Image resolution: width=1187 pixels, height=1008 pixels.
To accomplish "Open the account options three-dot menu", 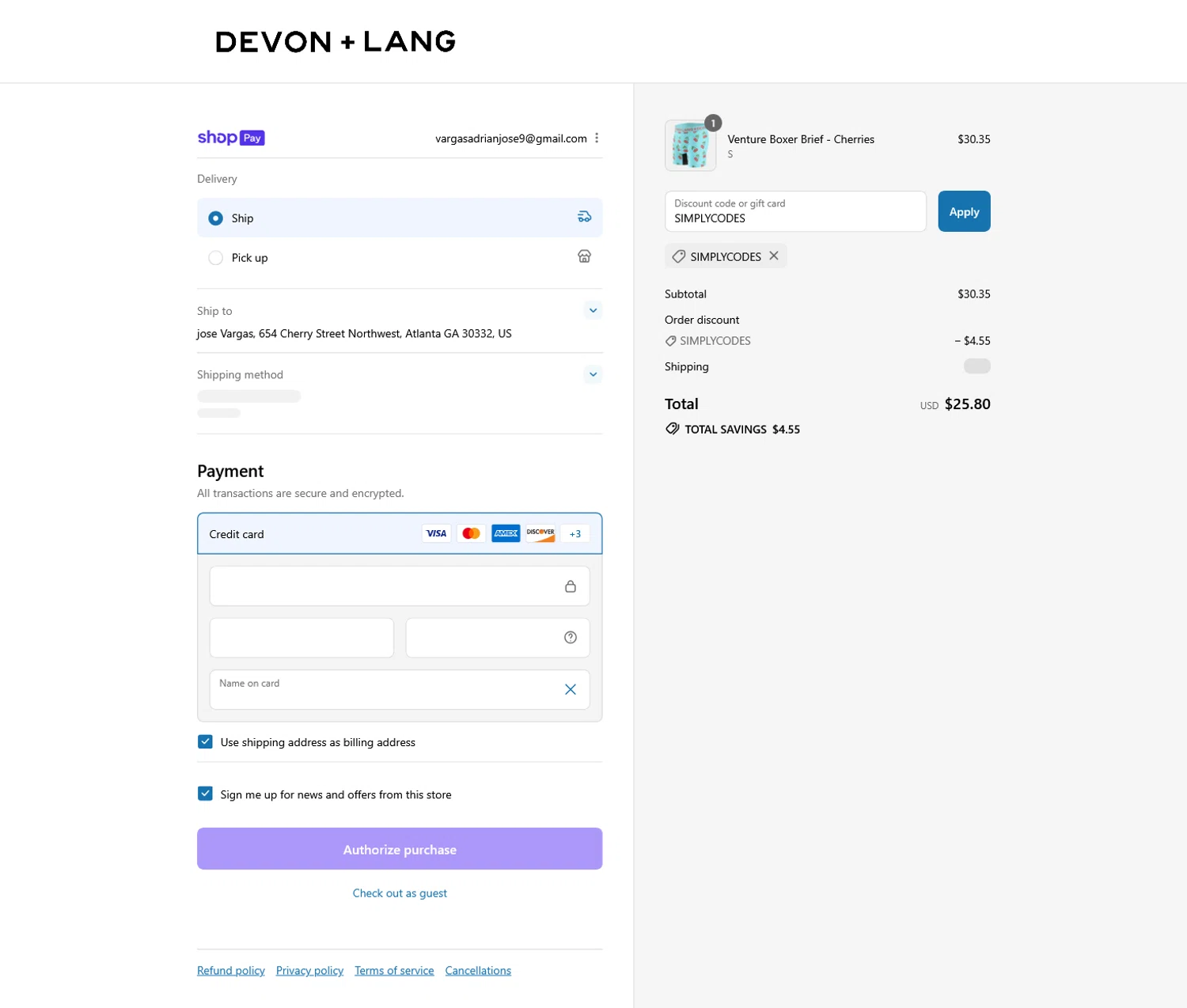I will pos(597,138).
